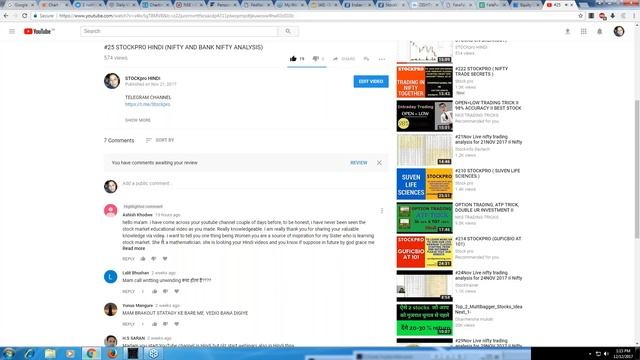The height and width of the screenshot is (360, 640).
Task: Share the video
Action: point(344,59)
